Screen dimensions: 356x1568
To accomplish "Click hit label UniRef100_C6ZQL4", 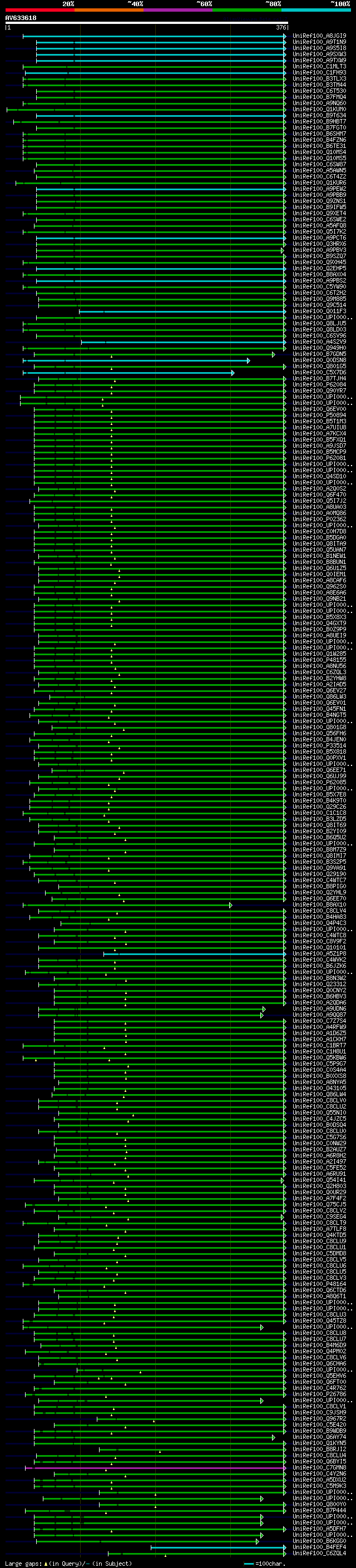I will point(319,1553).
